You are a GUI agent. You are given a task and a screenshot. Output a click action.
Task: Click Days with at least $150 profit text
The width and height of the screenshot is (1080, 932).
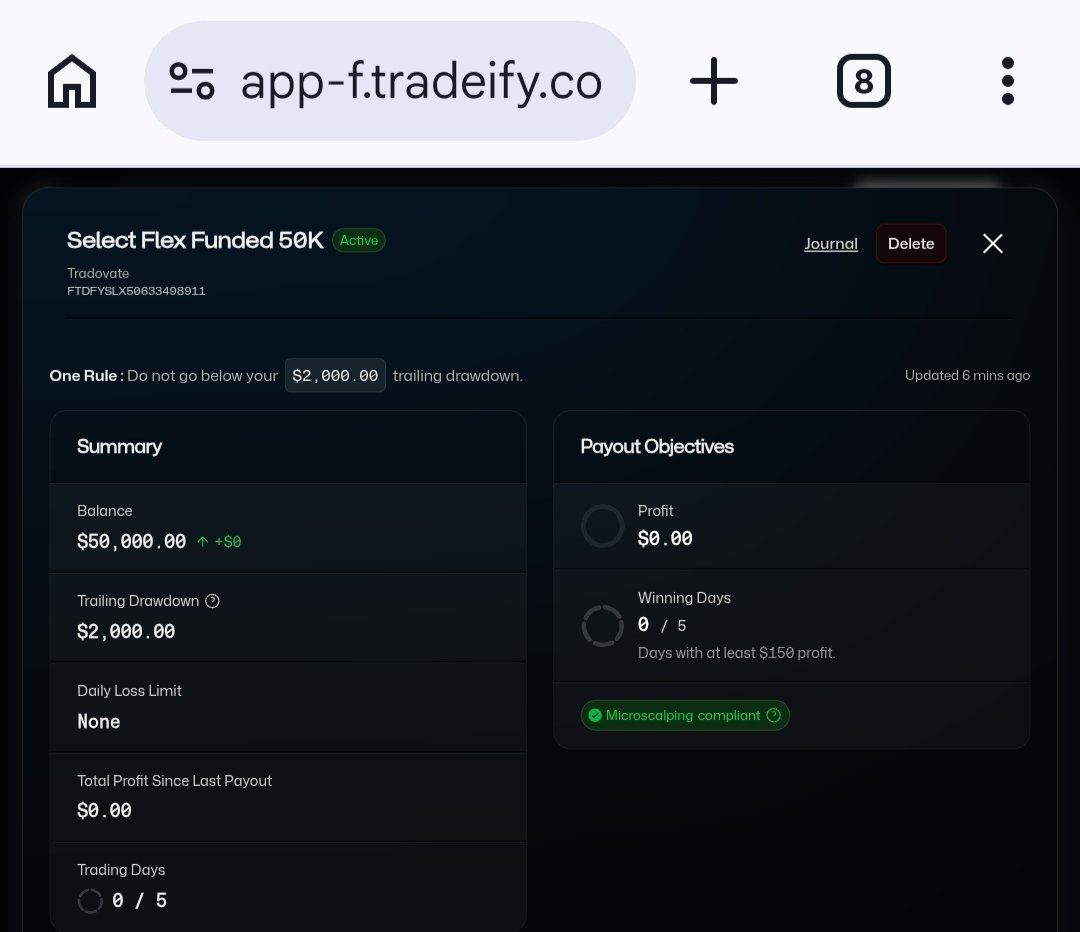click(x=736, y=653)
